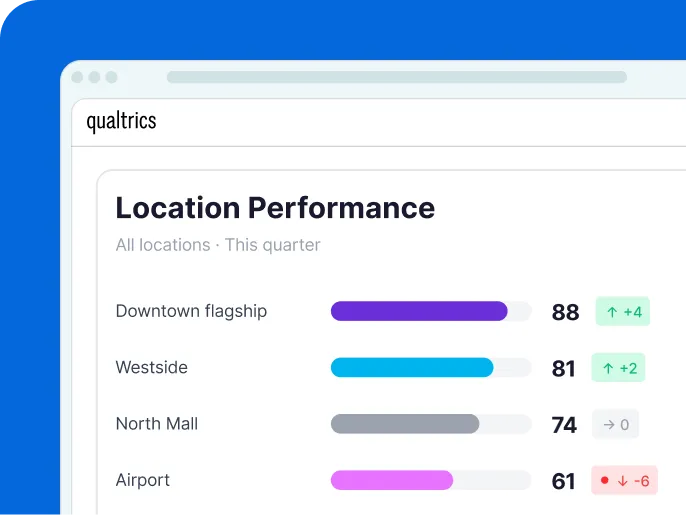
Task: Click the score value 81
Action: tap(563, 368)
